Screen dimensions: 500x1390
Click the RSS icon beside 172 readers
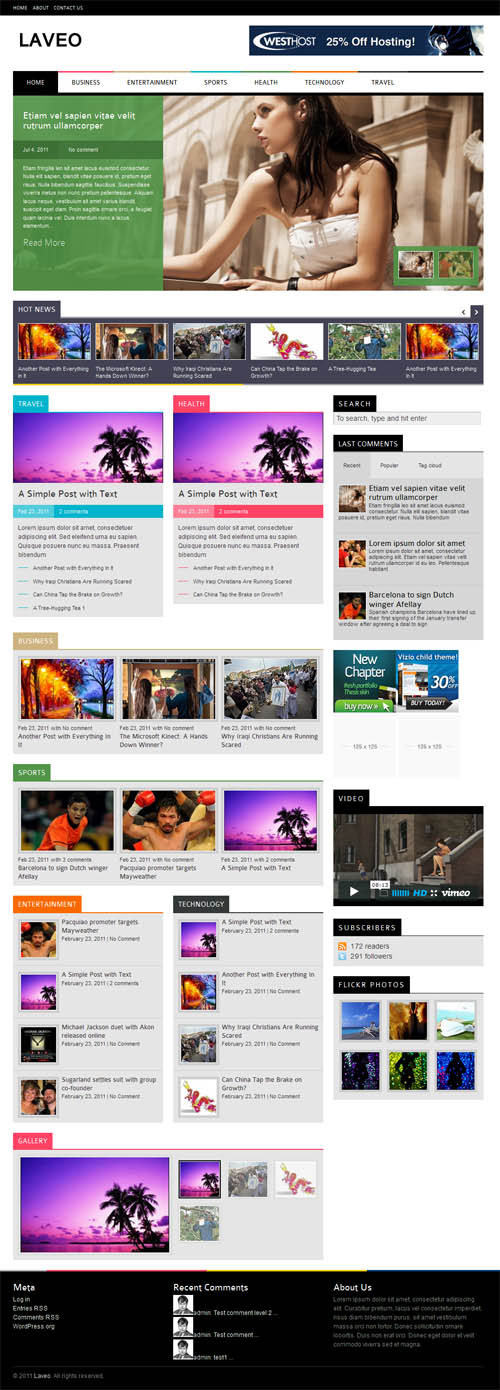pyautogui.click(x=342, y=946)
